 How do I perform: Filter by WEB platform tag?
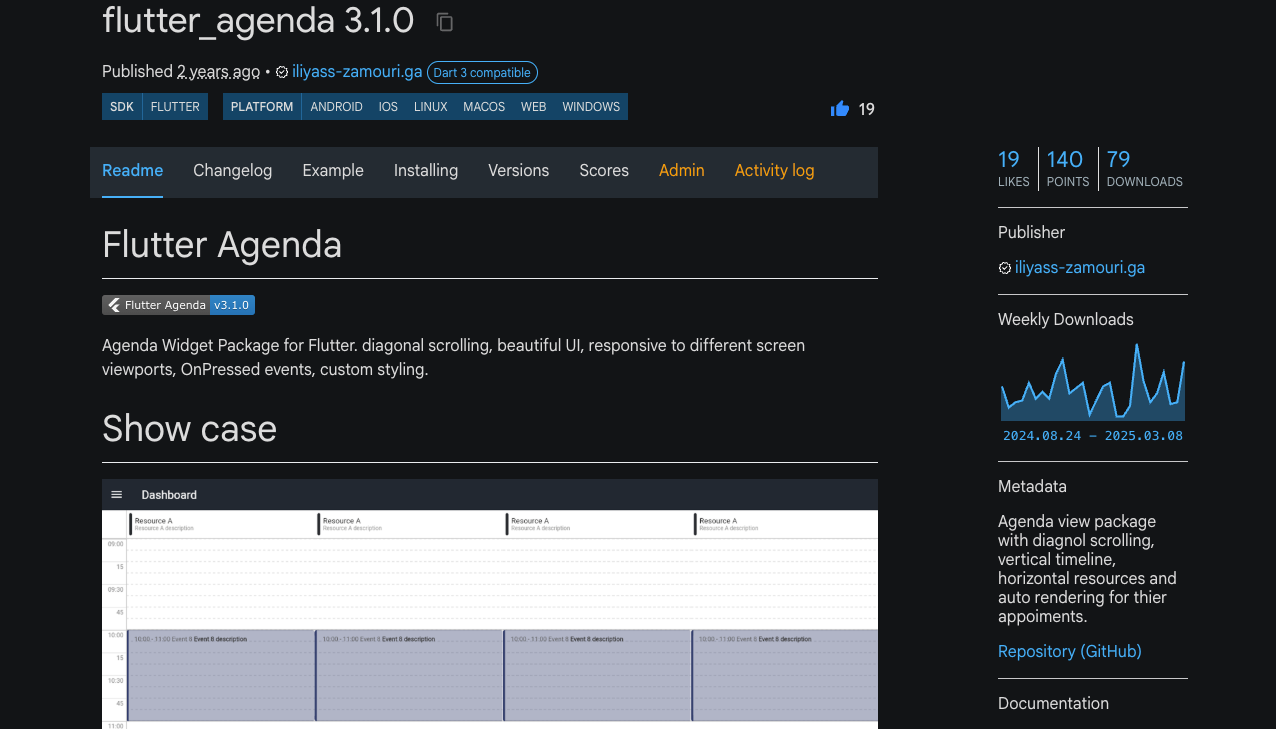[x=534, y=107]
